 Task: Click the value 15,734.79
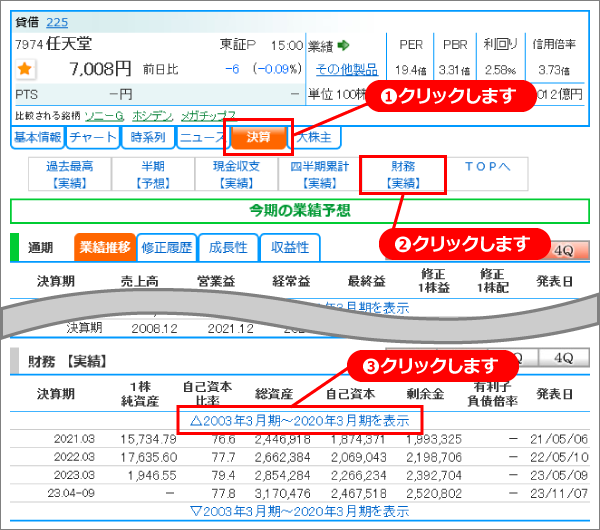[148, 439]
